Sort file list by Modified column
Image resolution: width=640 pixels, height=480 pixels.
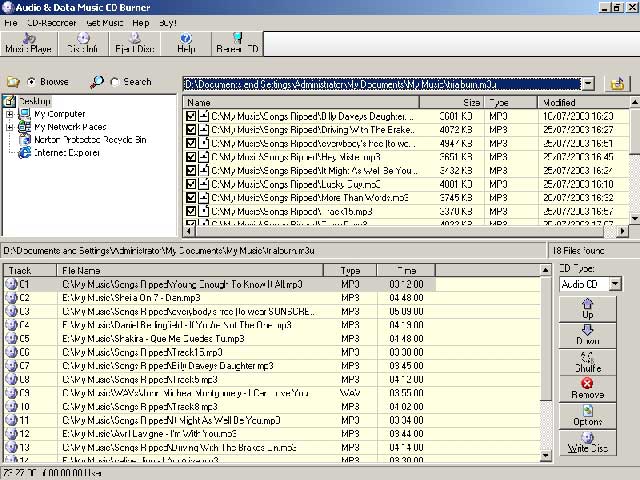(583, 102)
